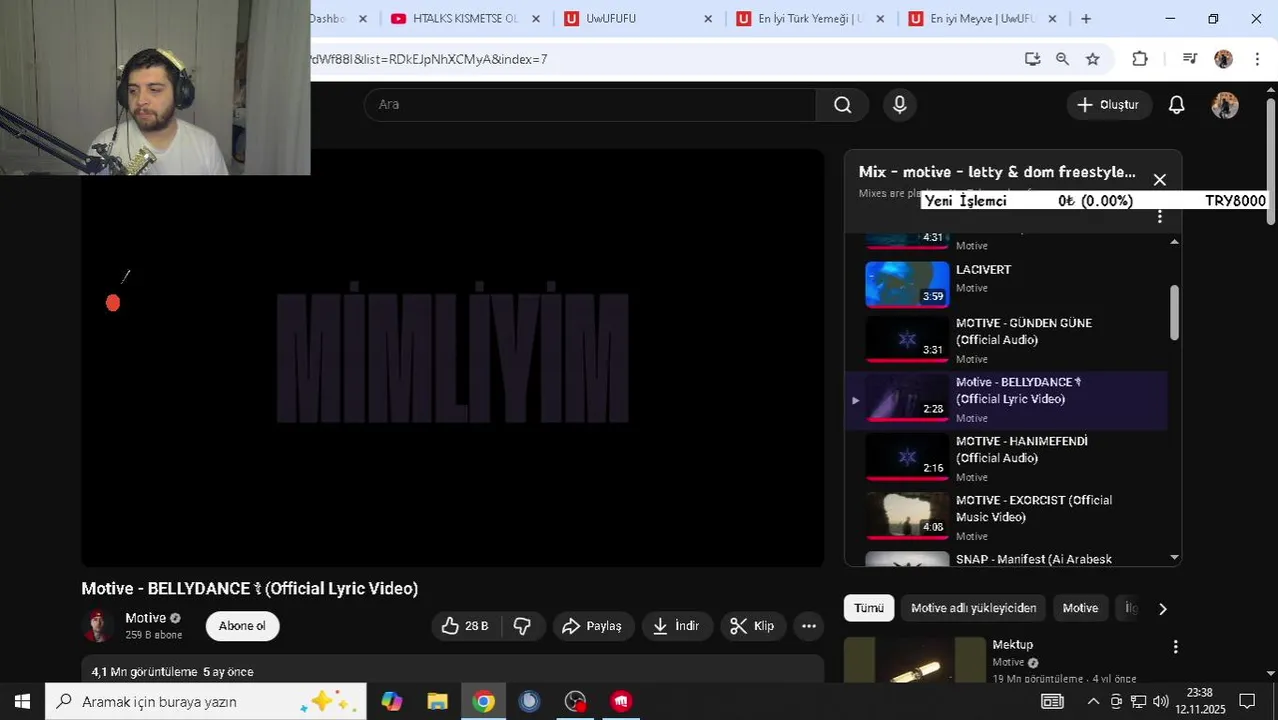Select EXORCIST 4:08 thumbnail
Viewport: 1278px width, 720px height.
(907, 516)
